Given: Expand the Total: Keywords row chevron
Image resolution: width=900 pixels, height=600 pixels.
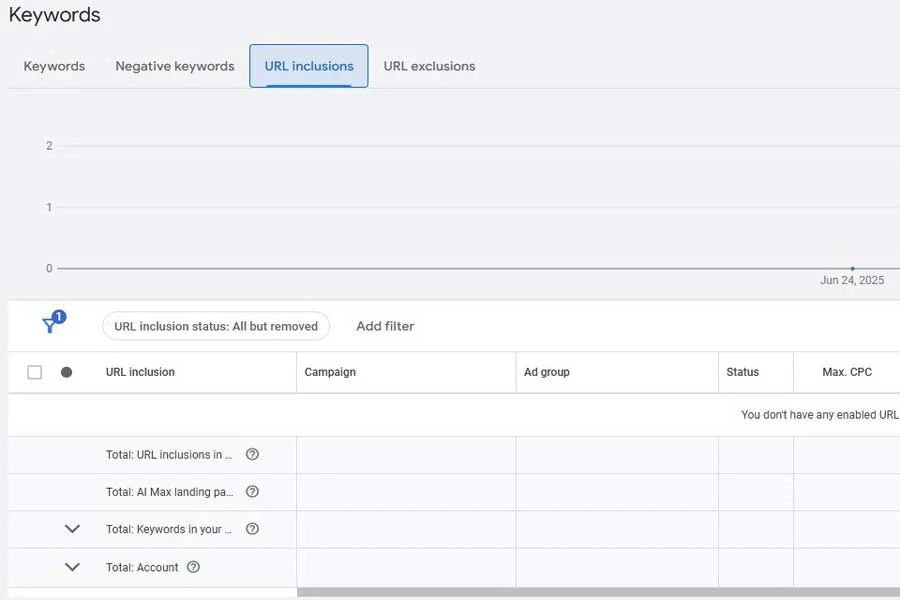Looking at the screenshot, I should pos(72,529).
